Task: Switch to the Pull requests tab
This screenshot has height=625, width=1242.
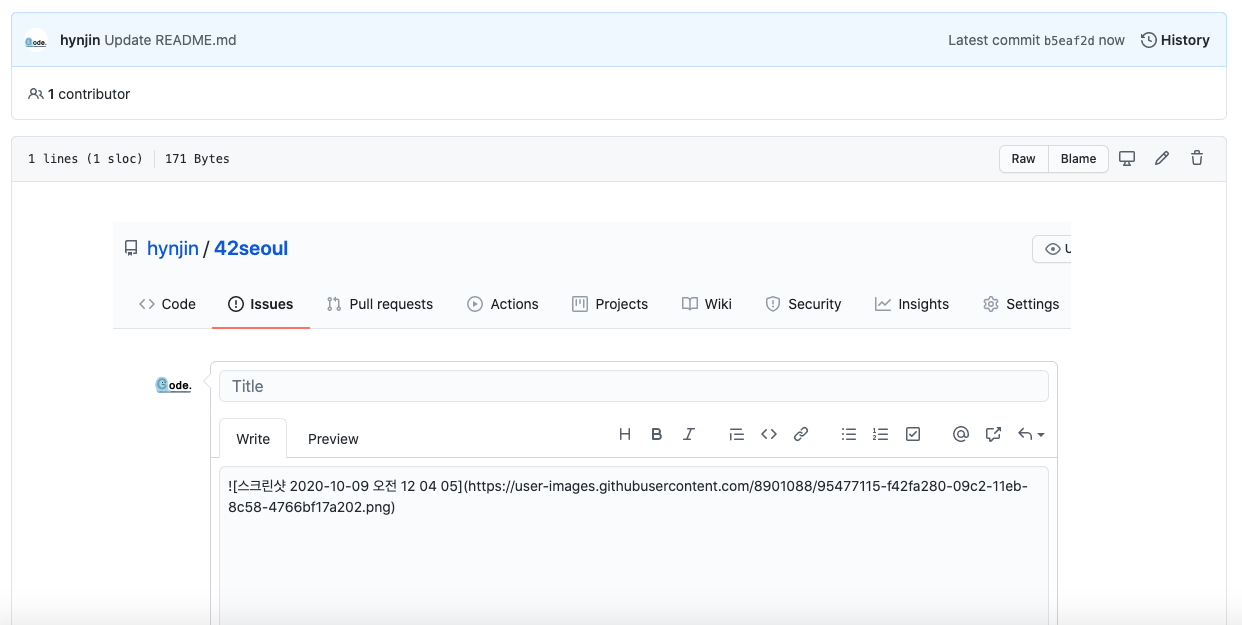Action: 380,304
